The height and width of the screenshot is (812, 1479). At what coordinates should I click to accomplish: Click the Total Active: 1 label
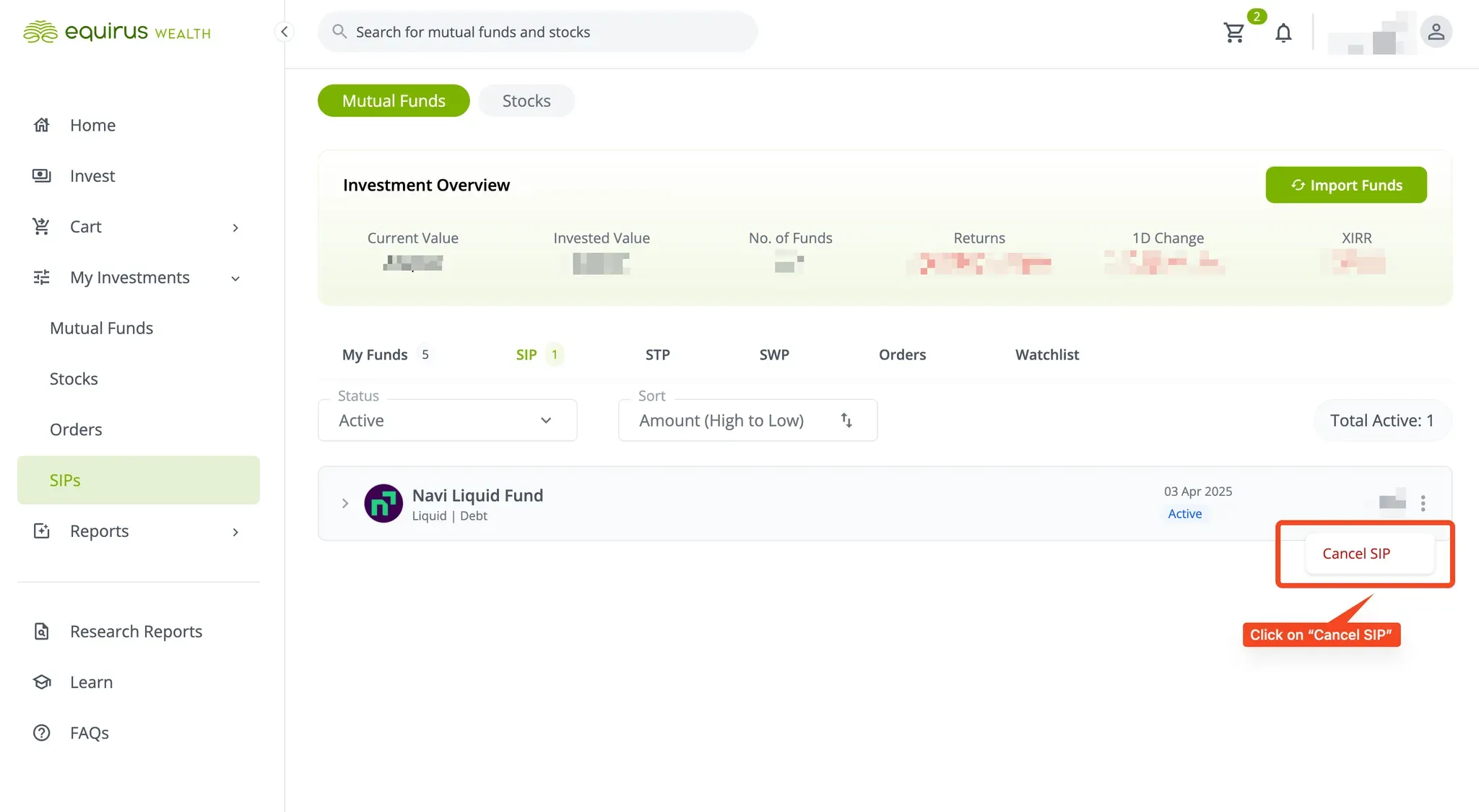tap(1382, 420)
